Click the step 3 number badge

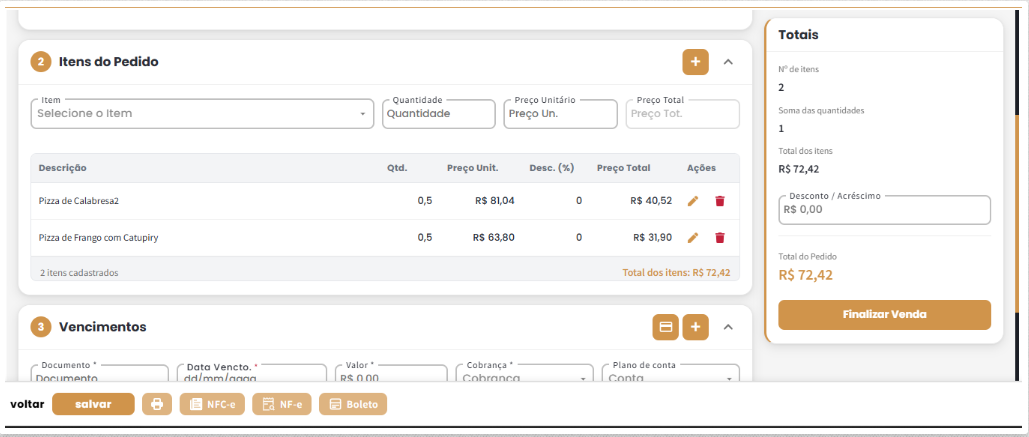point(41,327)
